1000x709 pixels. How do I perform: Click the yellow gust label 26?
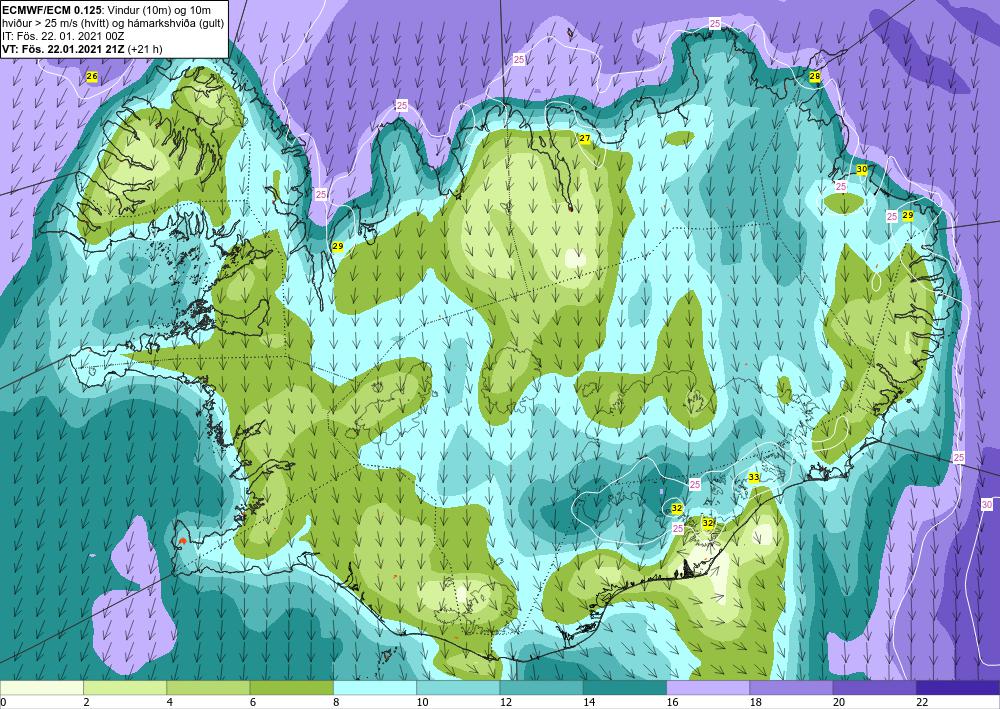pos(92,77)
